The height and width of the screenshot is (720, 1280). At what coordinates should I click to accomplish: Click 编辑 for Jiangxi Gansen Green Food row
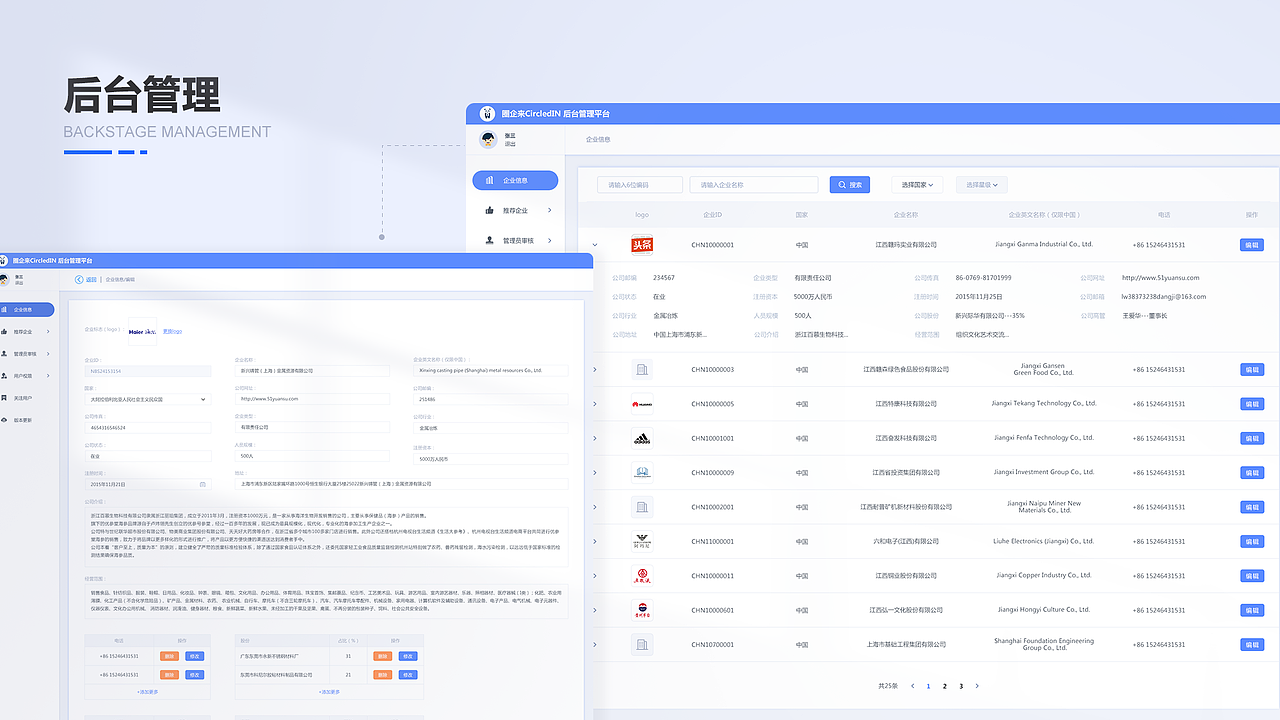(x=1251, y=370)
